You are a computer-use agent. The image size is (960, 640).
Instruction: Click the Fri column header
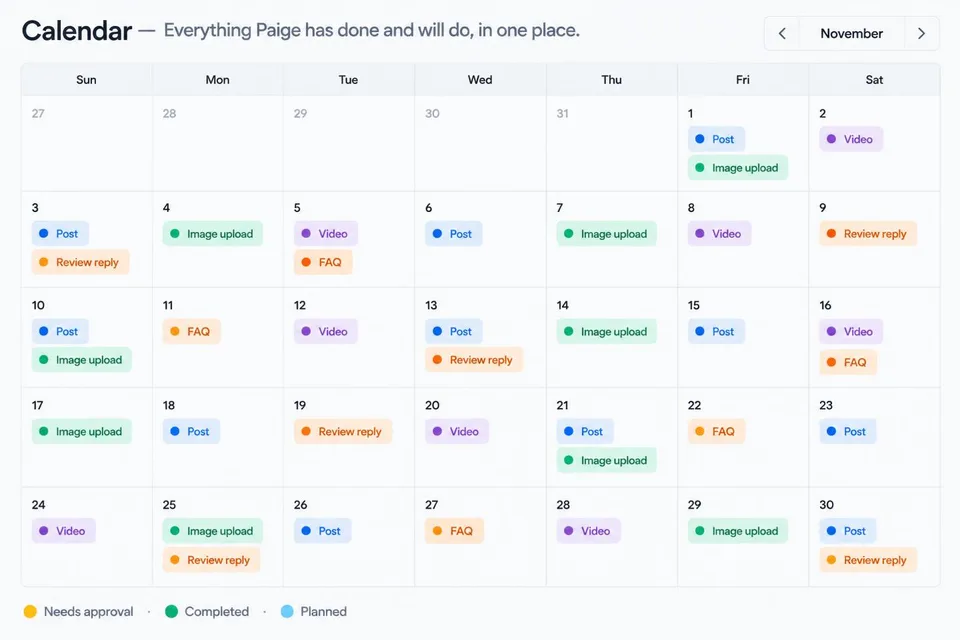click(x=743, y=80)
